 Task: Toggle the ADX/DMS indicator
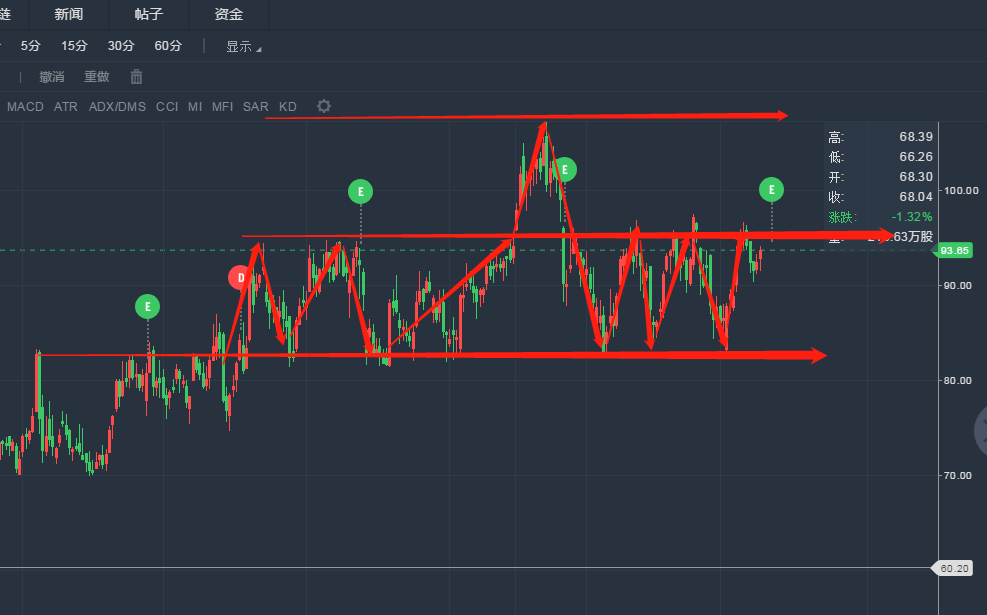117,106
